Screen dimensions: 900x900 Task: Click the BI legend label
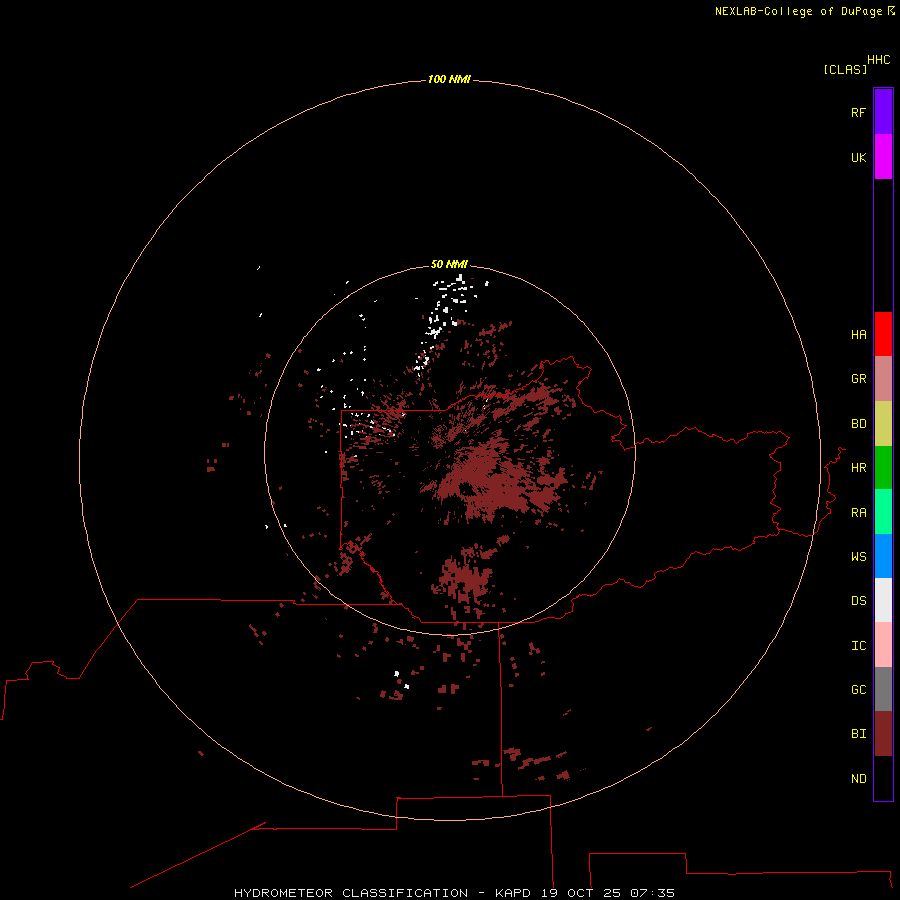click(x=858, y=734)
